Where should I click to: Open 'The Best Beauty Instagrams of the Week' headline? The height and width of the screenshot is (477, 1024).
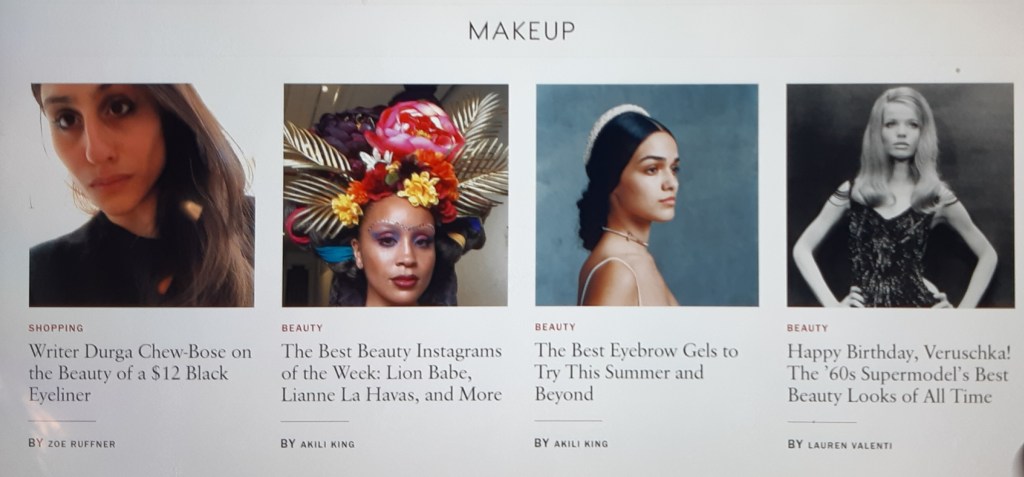pos(392,373)
